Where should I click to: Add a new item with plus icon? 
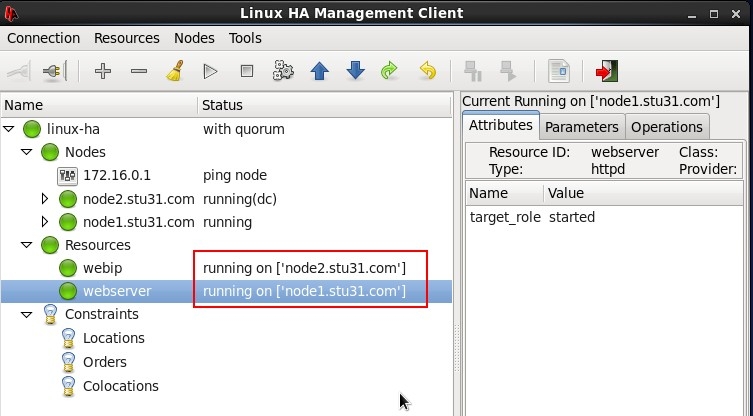pyautogui.click(x=103, y=72)
